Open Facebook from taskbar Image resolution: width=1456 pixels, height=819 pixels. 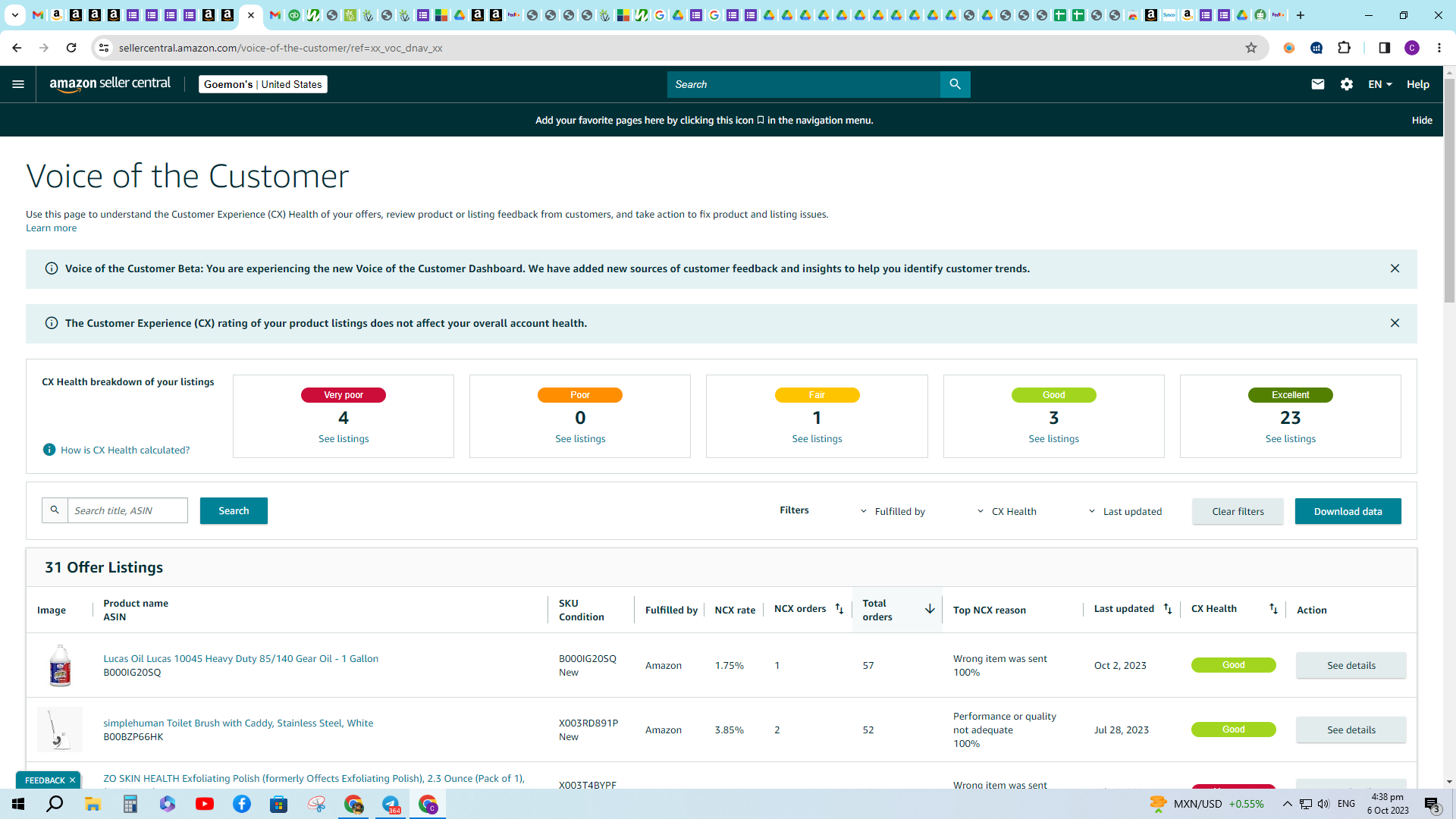pyautogui.click(x=242, y=804)
